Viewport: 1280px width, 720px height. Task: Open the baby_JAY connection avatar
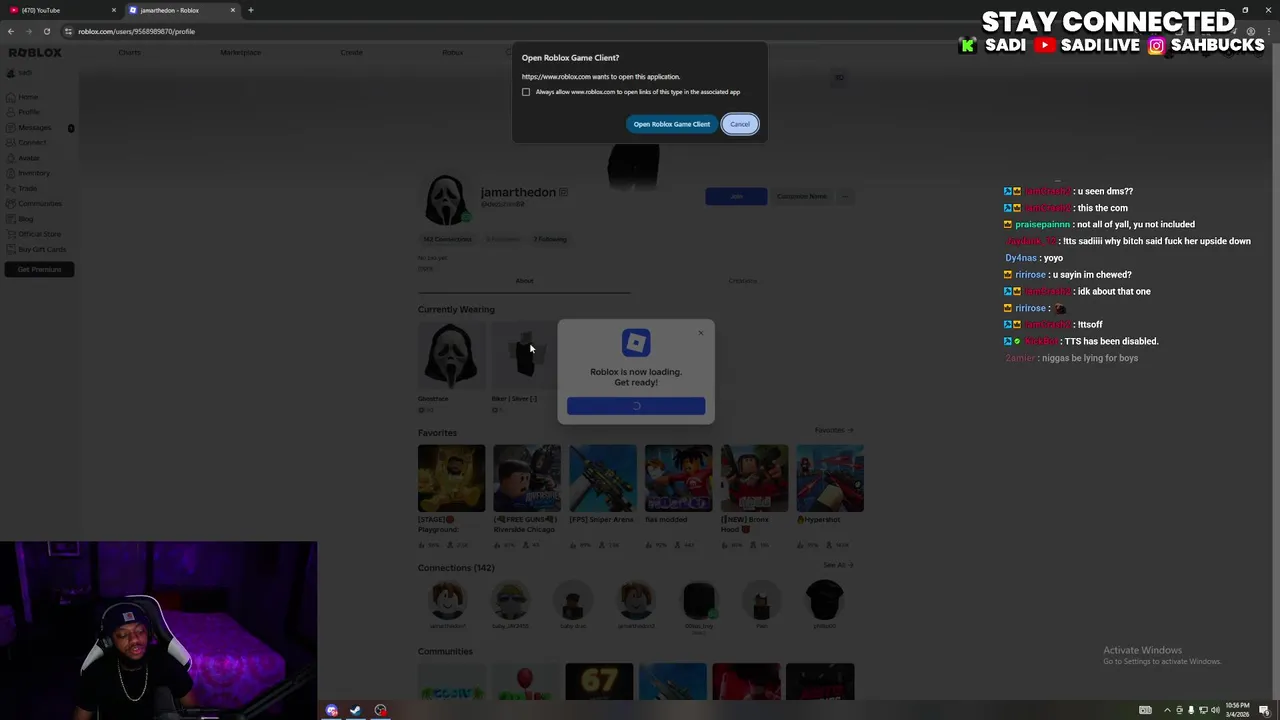point(511,600)
